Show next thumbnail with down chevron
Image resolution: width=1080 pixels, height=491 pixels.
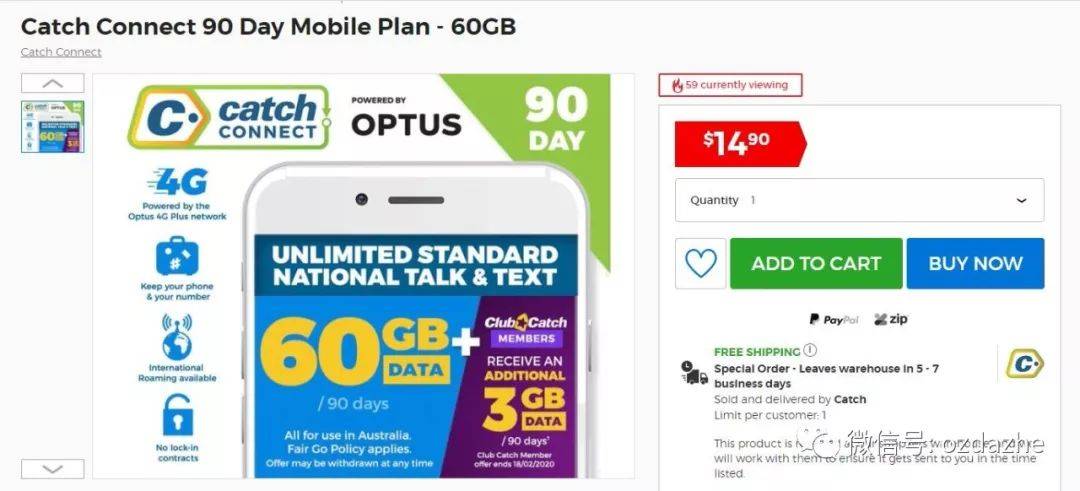[x=53, y=469]
